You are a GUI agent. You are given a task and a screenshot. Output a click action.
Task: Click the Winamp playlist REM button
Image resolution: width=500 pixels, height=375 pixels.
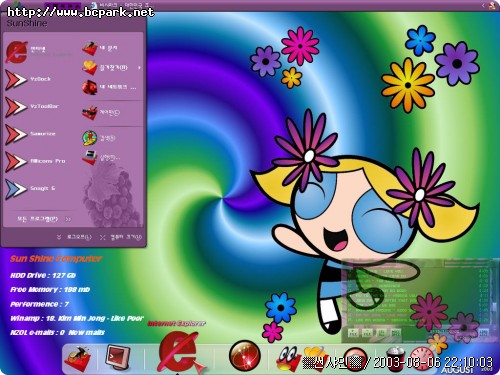click(x=367, y=333)
